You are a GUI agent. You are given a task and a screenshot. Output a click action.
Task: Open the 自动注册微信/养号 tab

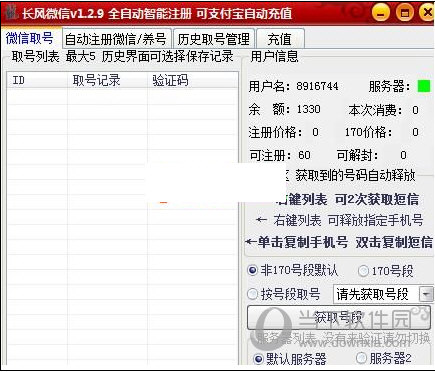coord(116,39)
